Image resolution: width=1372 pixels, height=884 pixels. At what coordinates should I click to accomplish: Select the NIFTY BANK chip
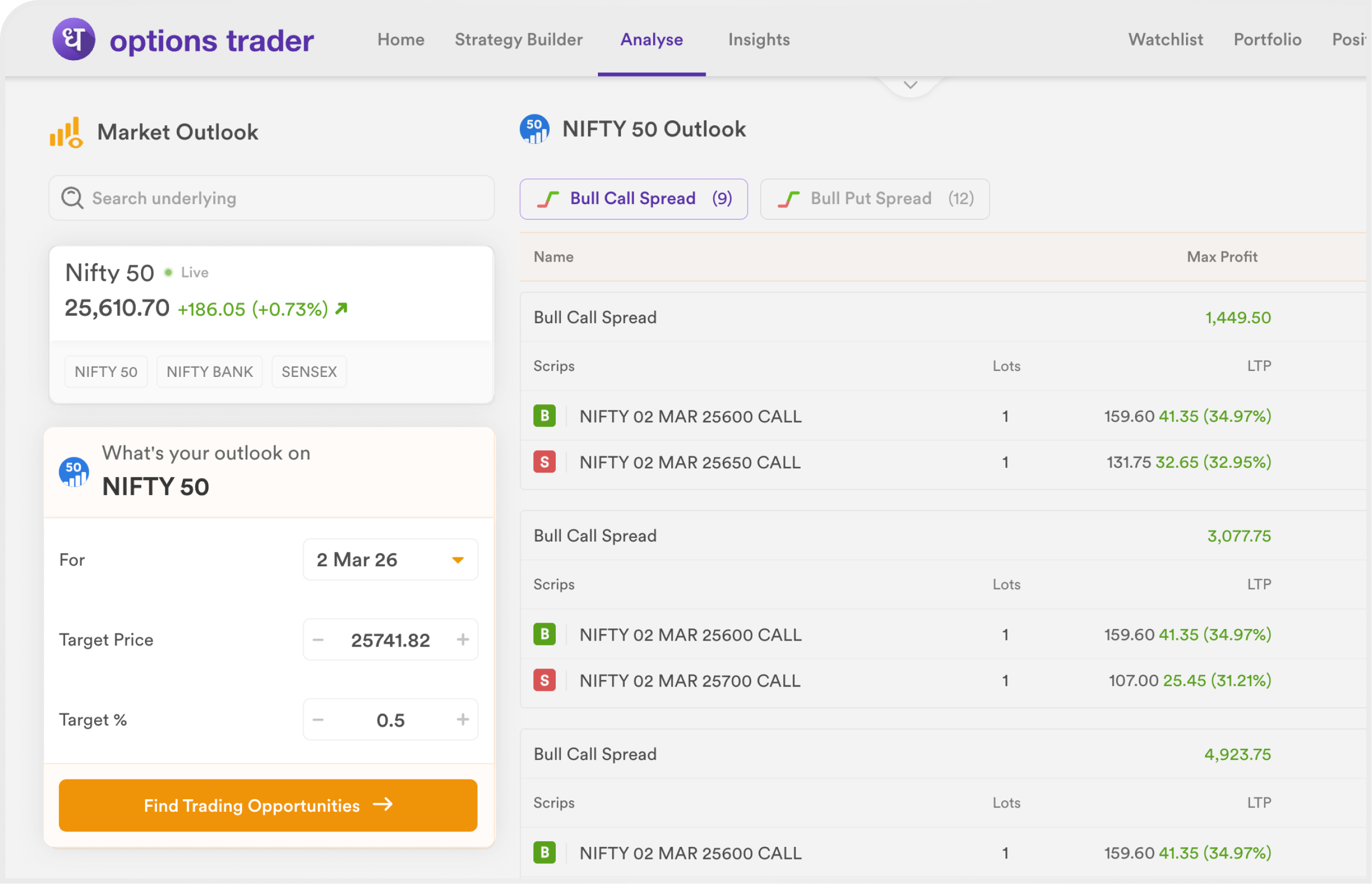point(210,372)
